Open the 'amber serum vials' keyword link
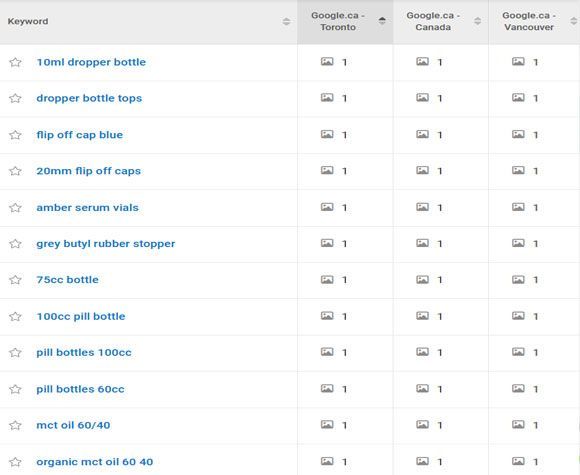580x475 pixels. [x=87, y=208]
